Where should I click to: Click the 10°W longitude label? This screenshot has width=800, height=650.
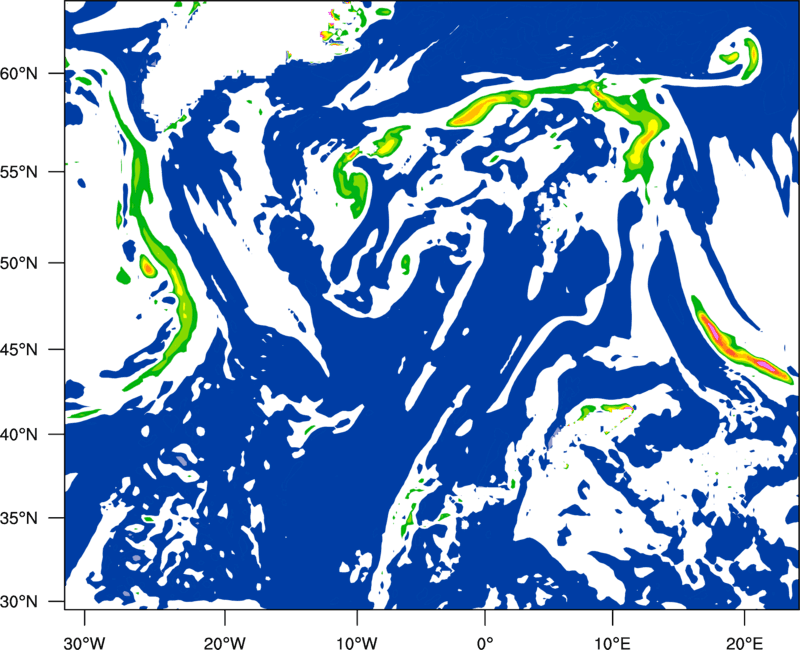[x=356, y=643]
